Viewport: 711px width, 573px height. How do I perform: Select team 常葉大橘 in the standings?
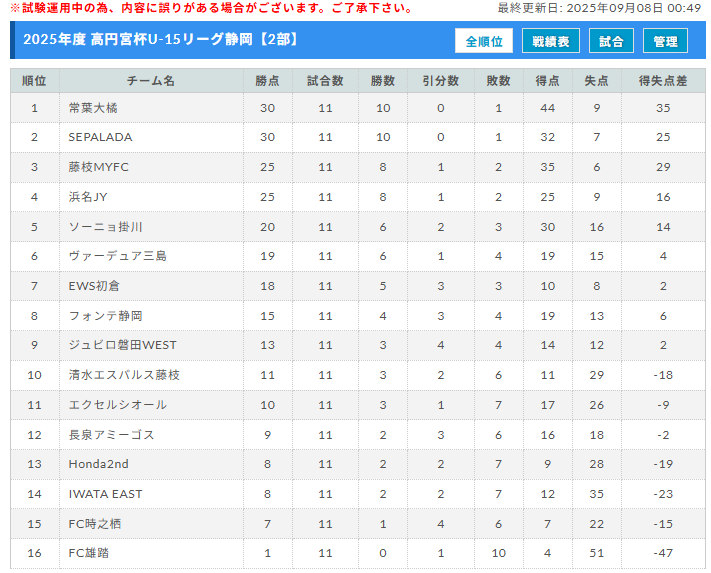pyautogui.click(x=93, y=108)
